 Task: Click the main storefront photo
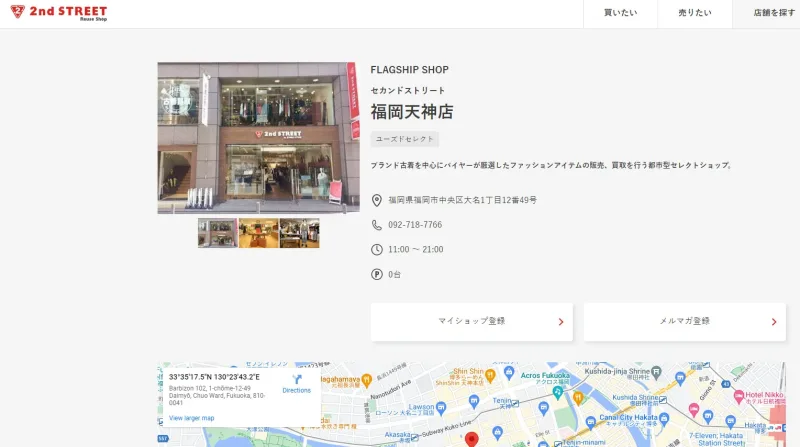tap(258, 138)
